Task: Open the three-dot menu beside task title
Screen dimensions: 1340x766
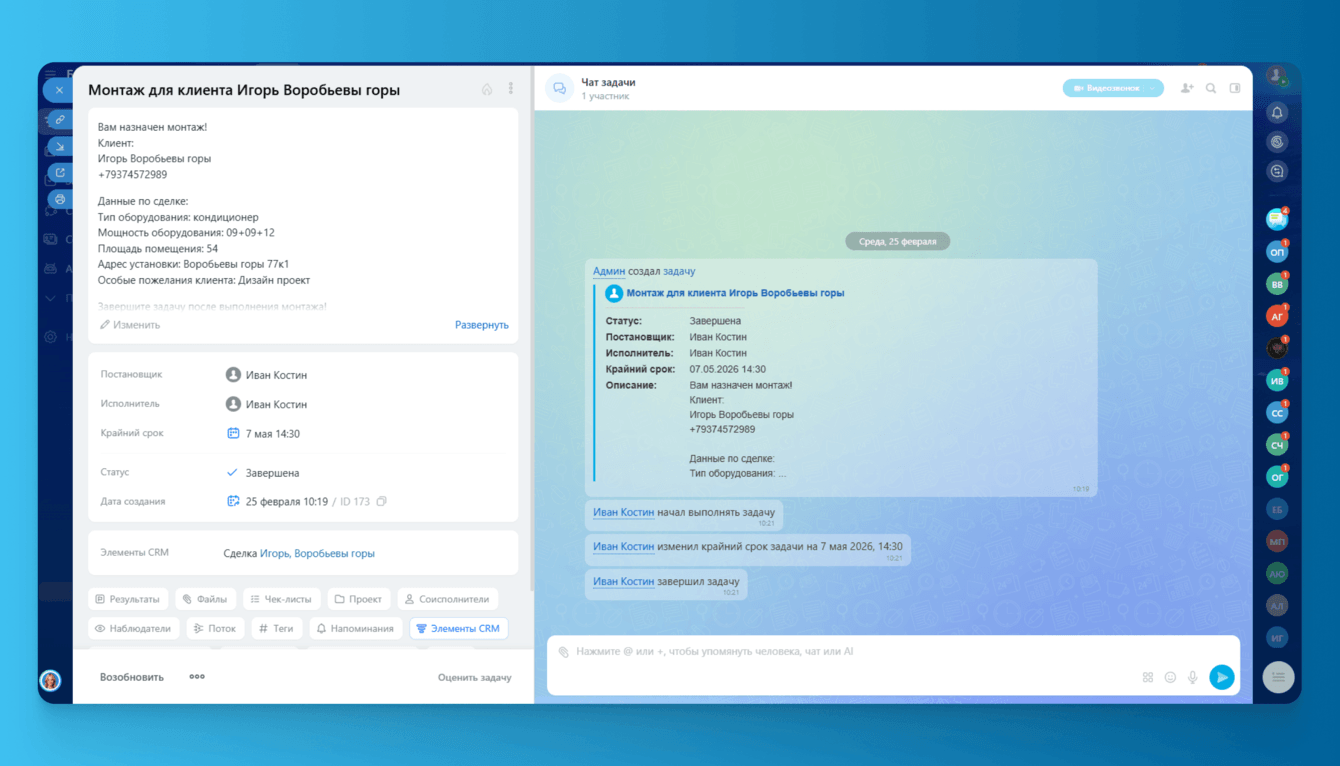Action: pos(511,89)
